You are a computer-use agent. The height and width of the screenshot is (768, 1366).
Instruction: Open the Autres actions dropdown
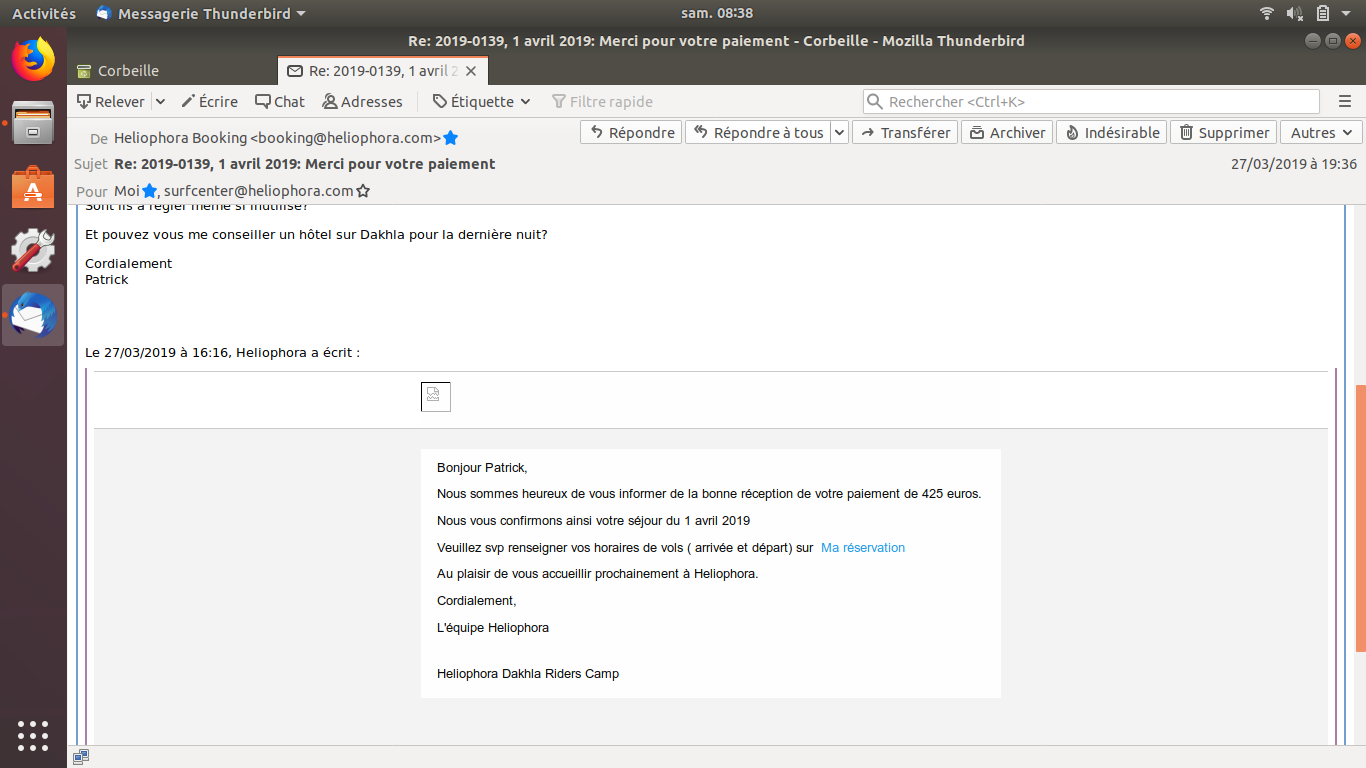1321,132
